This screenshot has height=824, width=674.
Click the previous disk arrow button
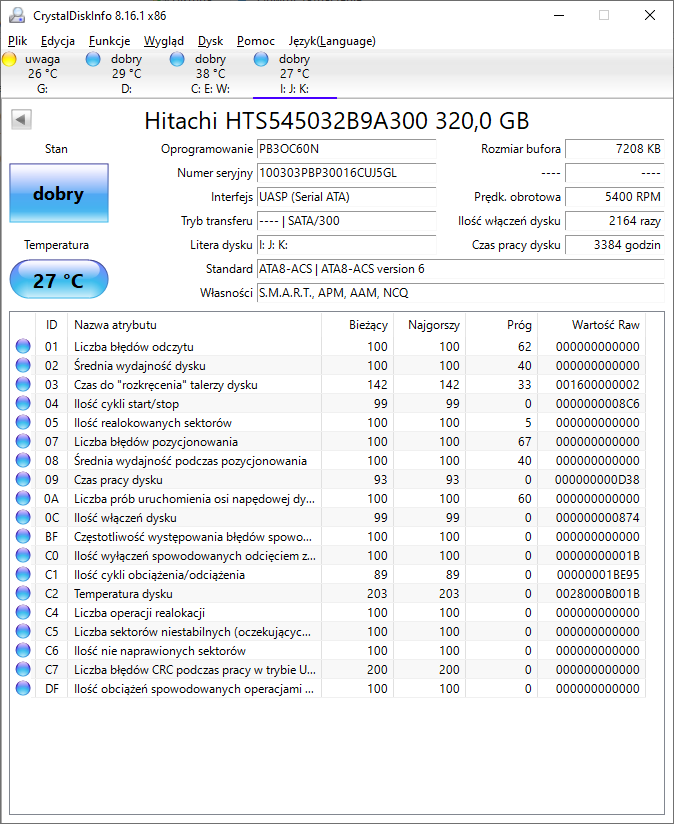tap(22, 120)
